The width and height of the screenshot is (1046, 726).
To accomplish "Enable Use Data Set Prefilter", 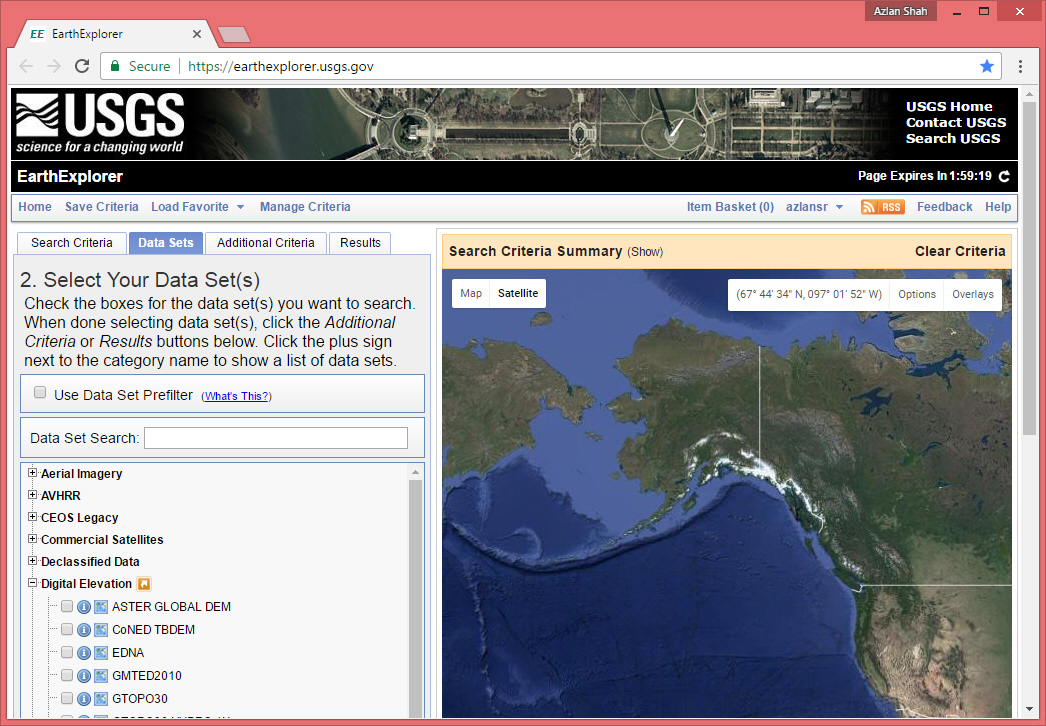I will tap(40, 392).
